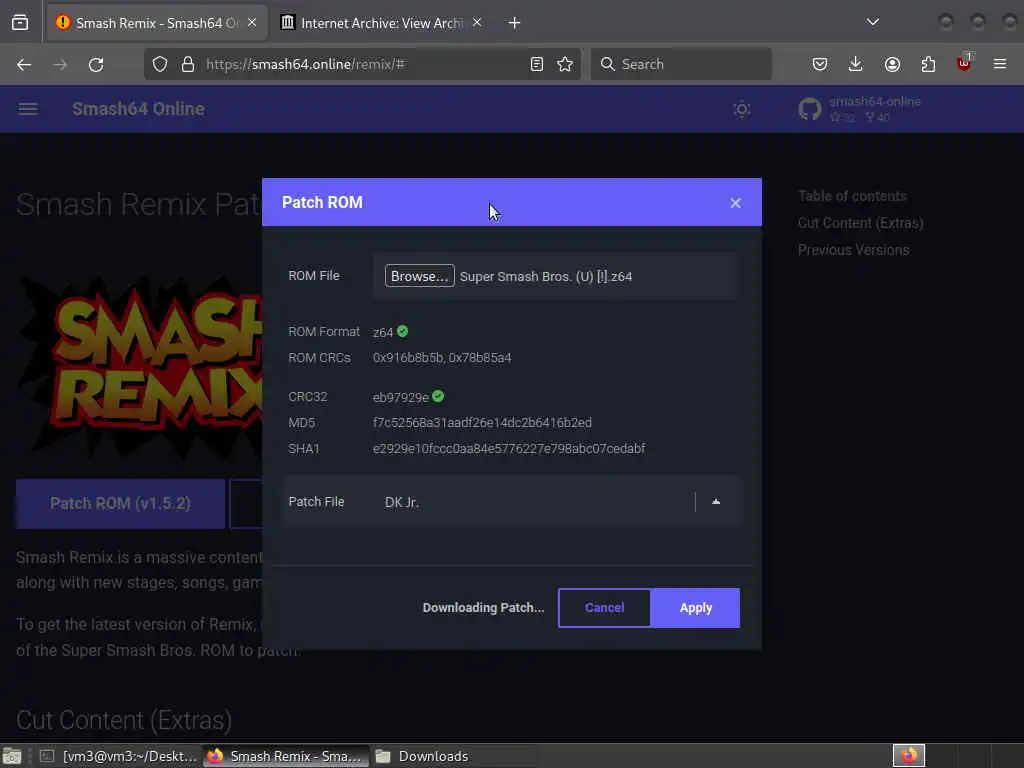This screenshot has height=768, width=1024.
Task: Close the Internet Archive tab
Action: (x=477, y=23)
